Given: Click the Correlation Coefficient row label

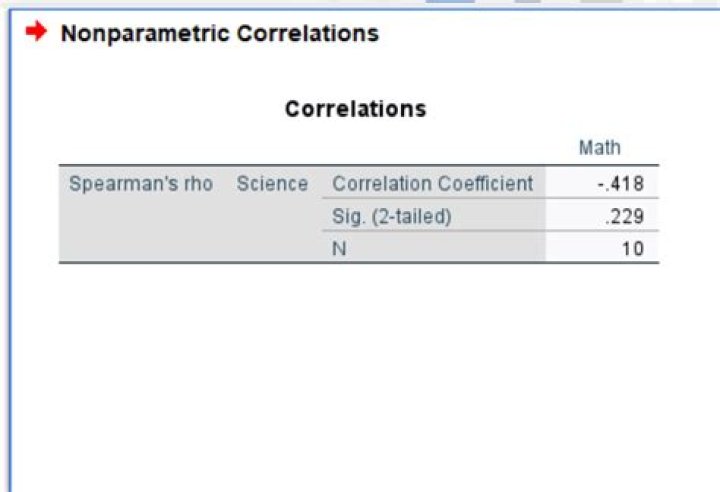Looking at the screenshot, I should [432, 184].
